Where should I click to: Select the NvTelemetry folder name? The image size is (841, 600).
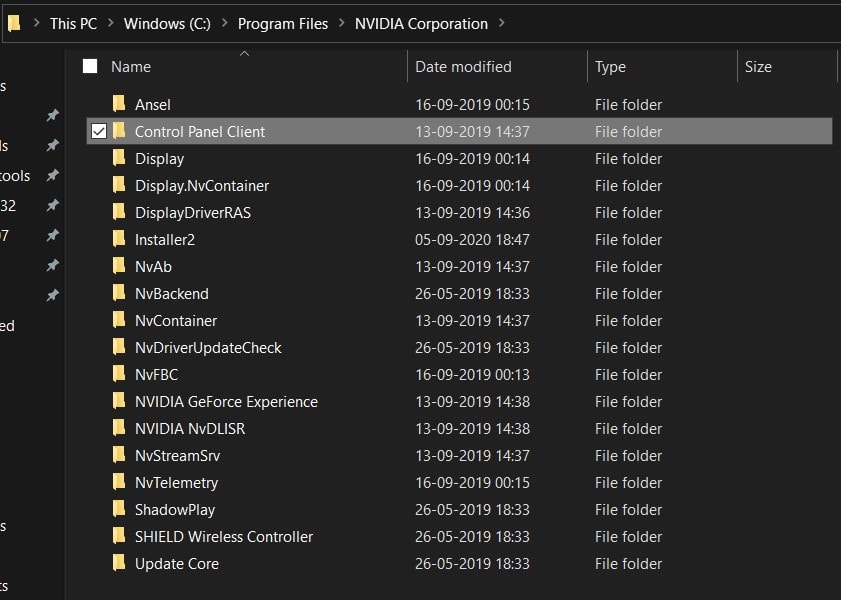point(176,483)
